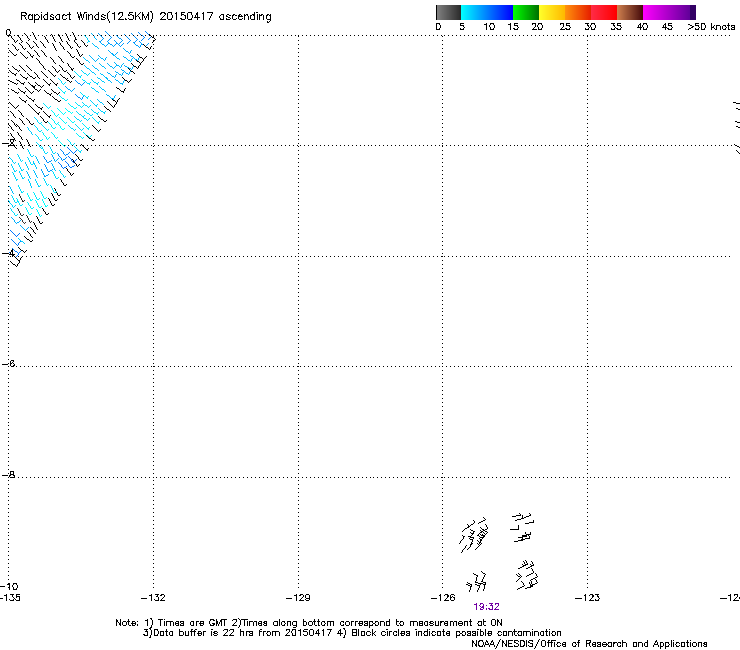This screenshot has height=650, width=740.
Task: Click the '-129' longitude axis label
Action: 298,598
